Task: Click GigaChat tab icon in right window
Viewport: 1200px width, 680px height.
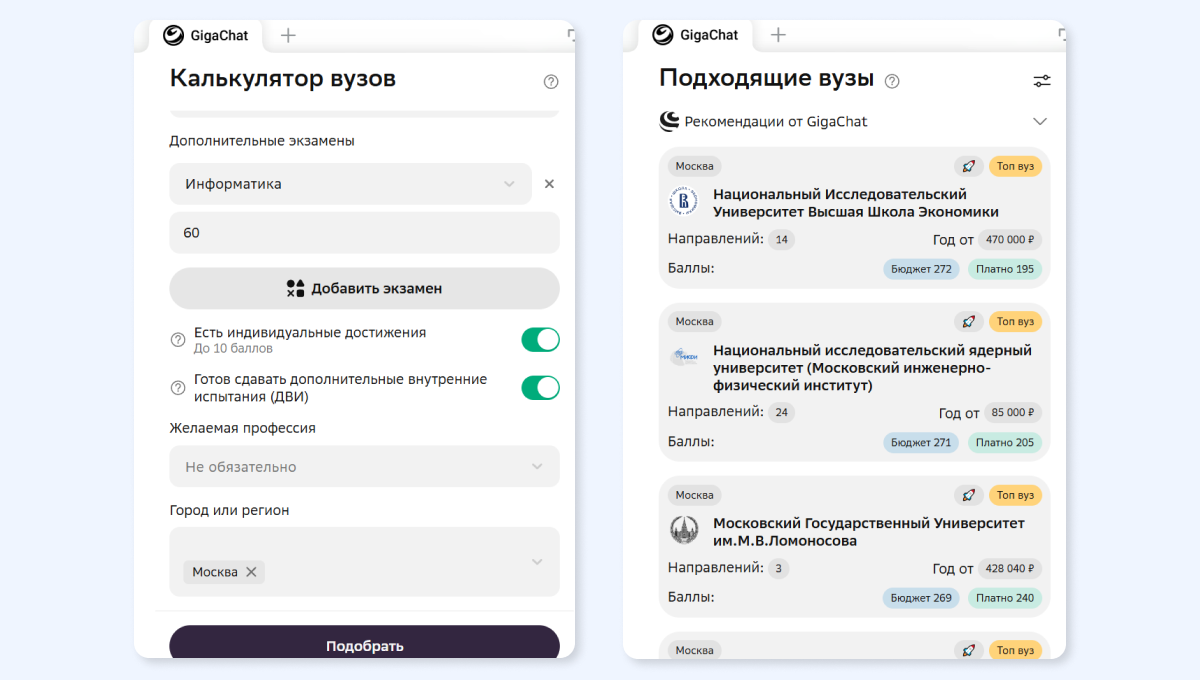Action: 663,35
